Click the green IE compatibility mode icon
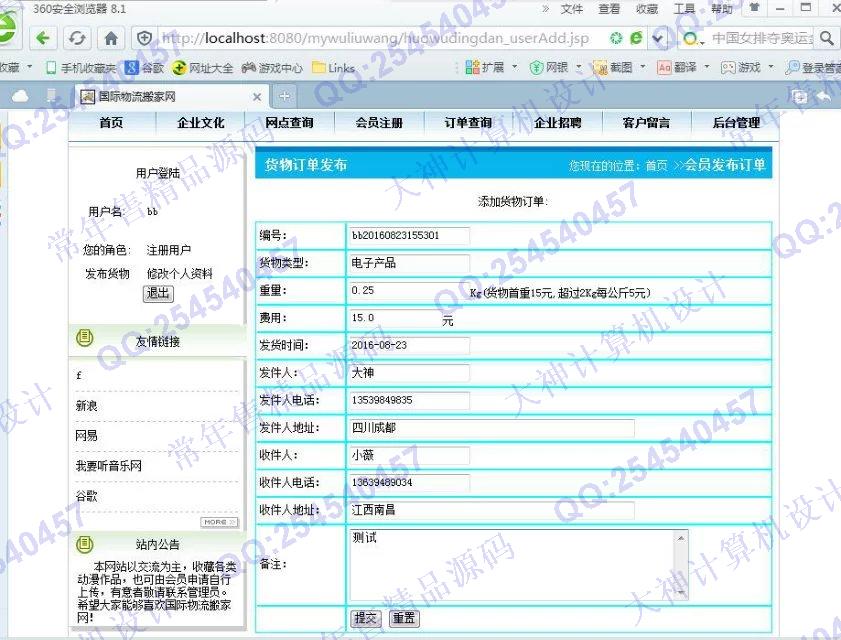Screen dimensions: 841x640 [637, 38]
